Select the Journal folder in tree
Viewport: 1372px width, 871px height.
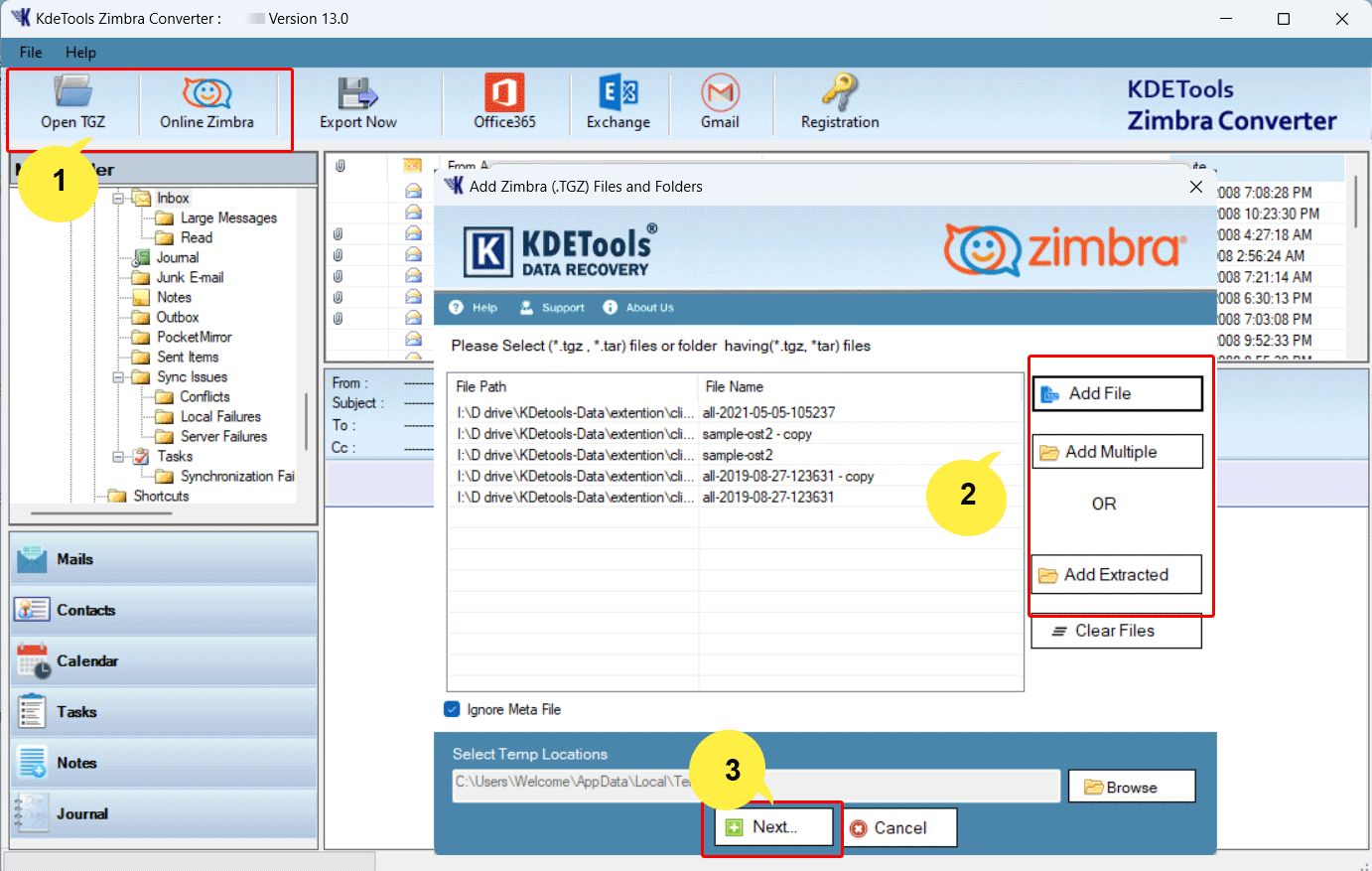[177, 257]
